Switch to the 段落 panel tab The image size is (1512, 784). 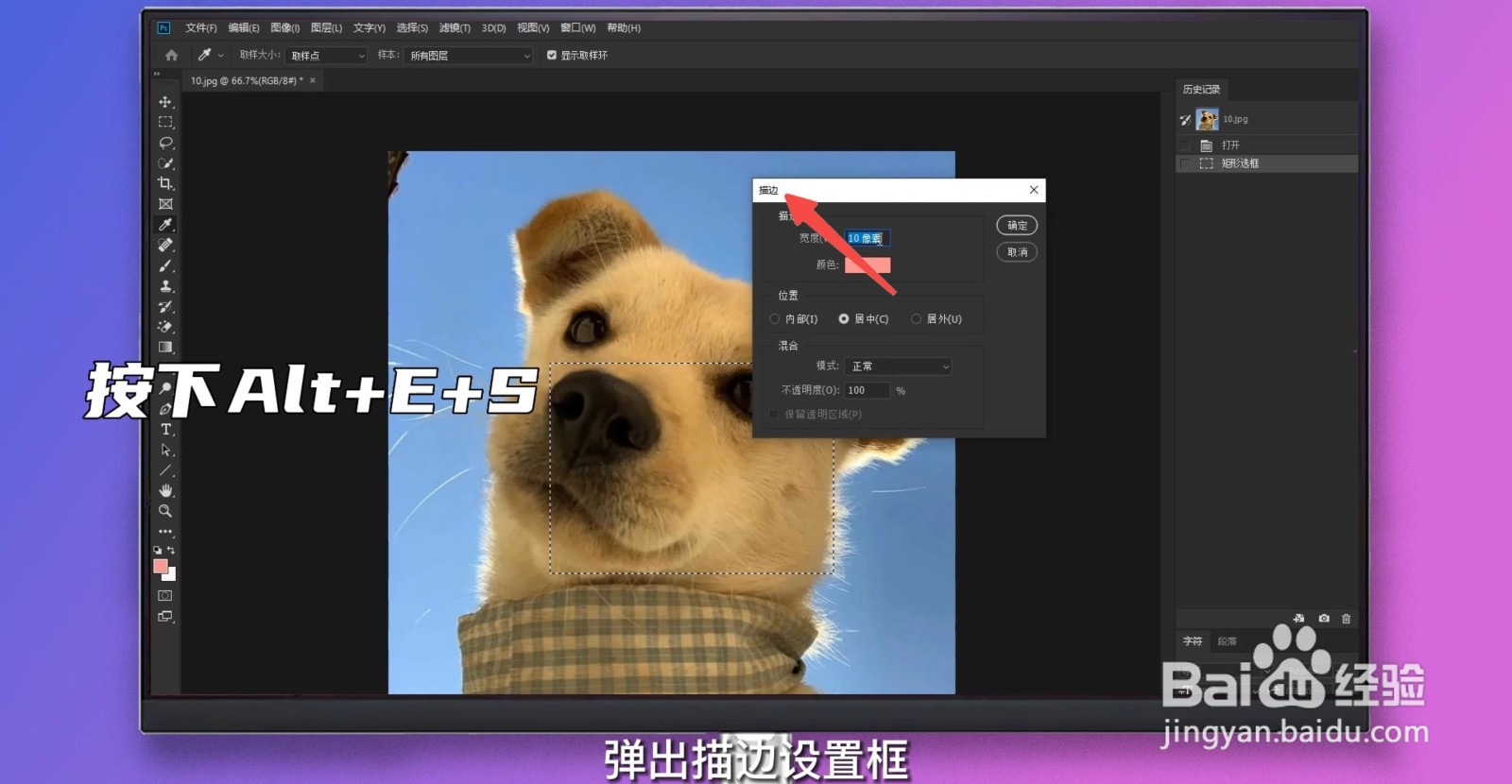point(1227,641)
